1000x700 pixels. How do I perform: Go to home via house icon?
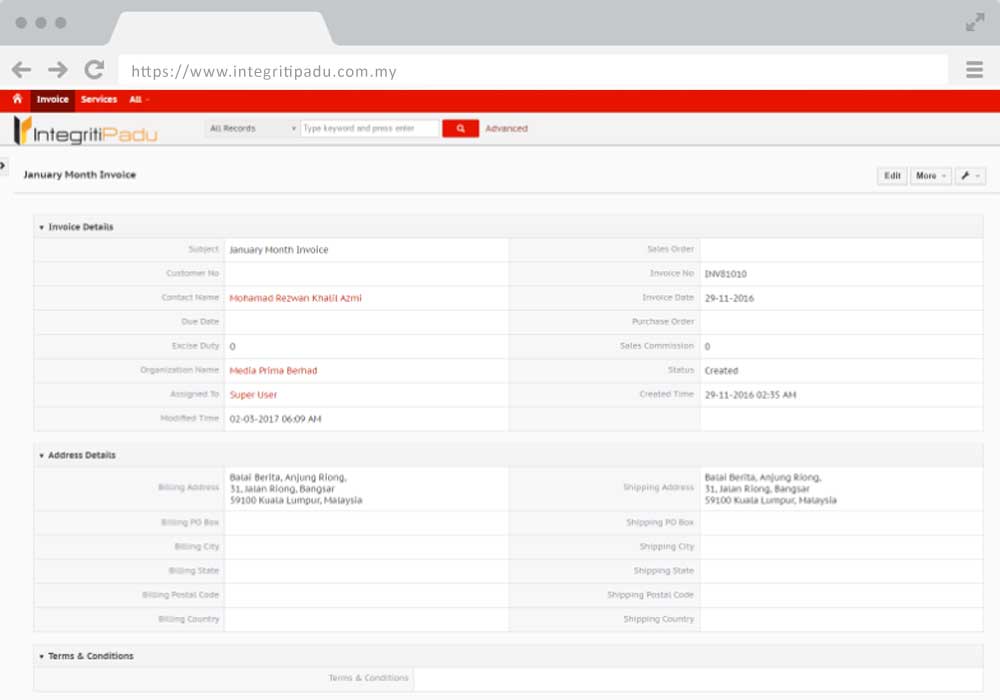point(17,99)
